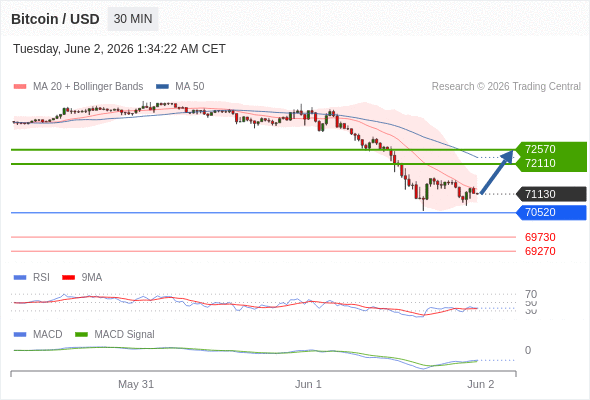Click the MA 20 + Bollinger Bands legend label
The image size is (590, 400).
[x=88, y=87]
